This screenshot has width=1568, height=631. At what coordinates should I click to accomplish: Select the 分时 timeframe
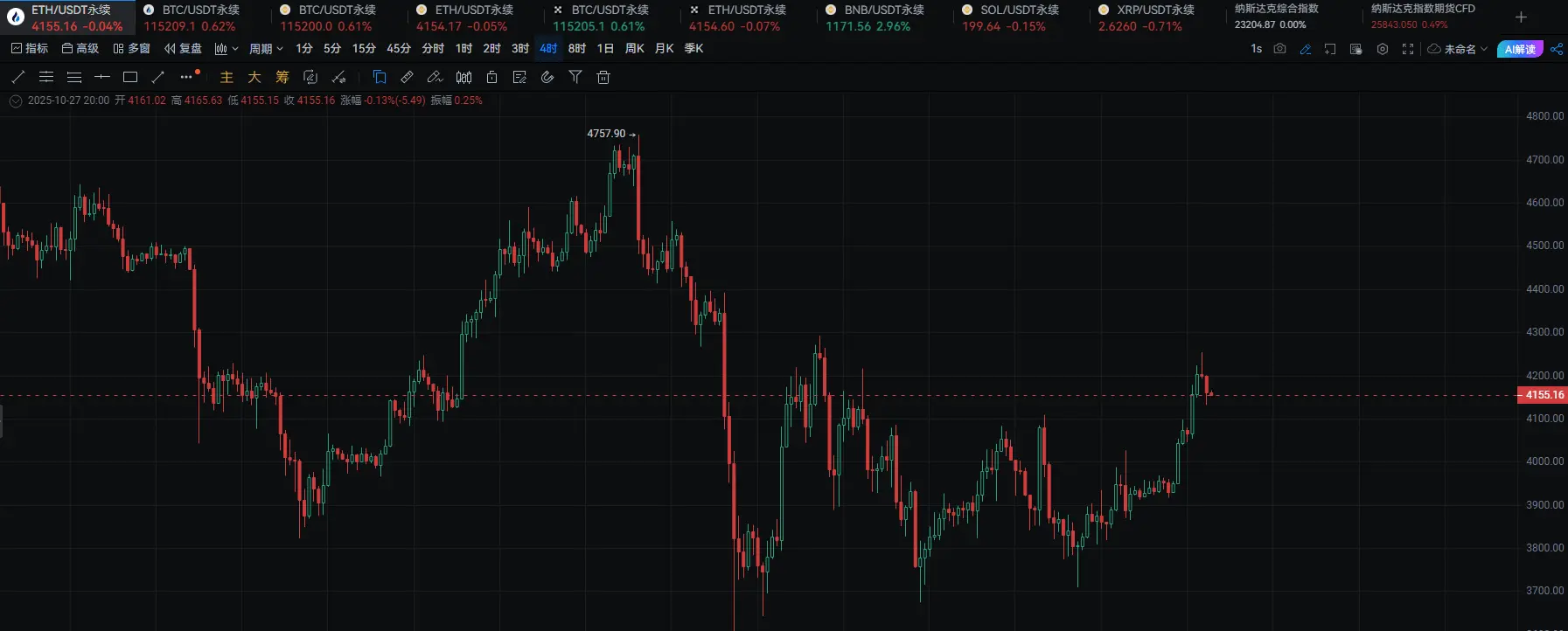tap(434, 49)
